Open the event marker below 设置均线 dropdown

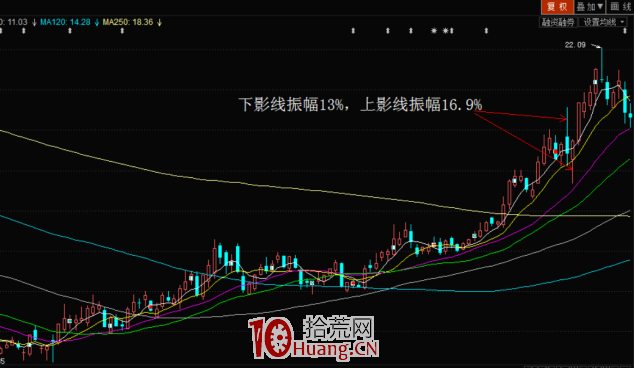pyautogui.click(x=625, y=31)
